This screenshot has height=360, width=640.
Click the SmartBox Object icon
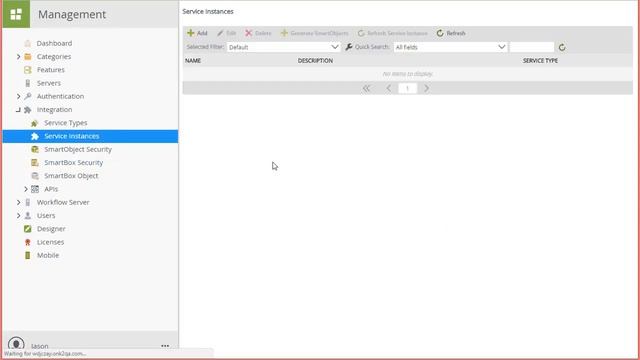tap(35, 176)
